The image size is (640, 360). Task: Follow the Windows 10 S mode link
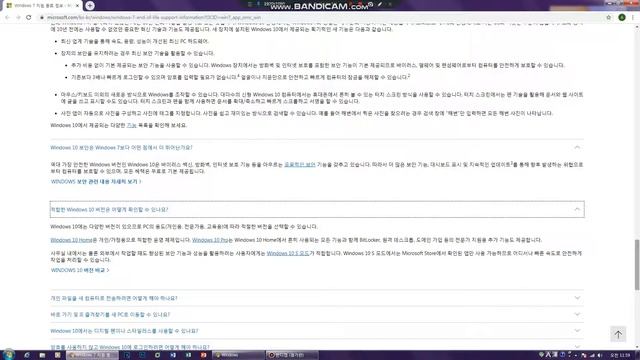click(287, 253)
